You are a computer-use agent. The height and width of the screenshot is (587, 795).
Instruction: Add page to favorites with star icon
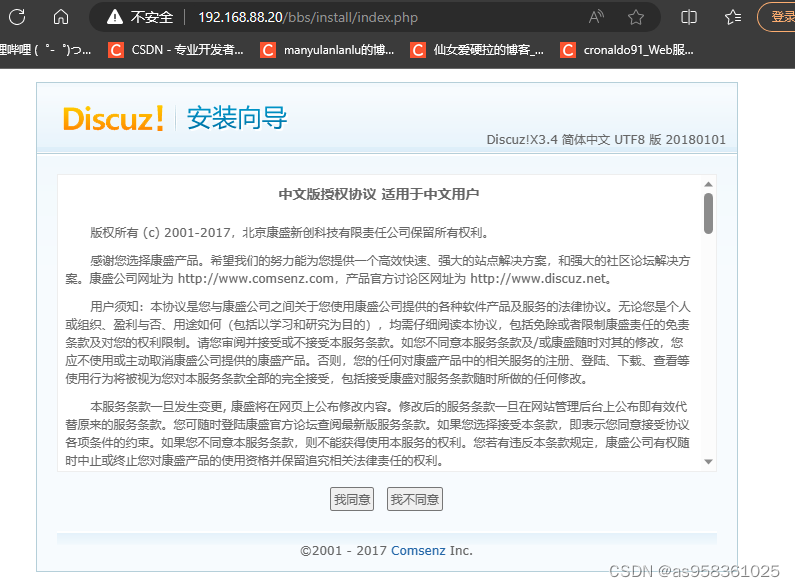636,17
